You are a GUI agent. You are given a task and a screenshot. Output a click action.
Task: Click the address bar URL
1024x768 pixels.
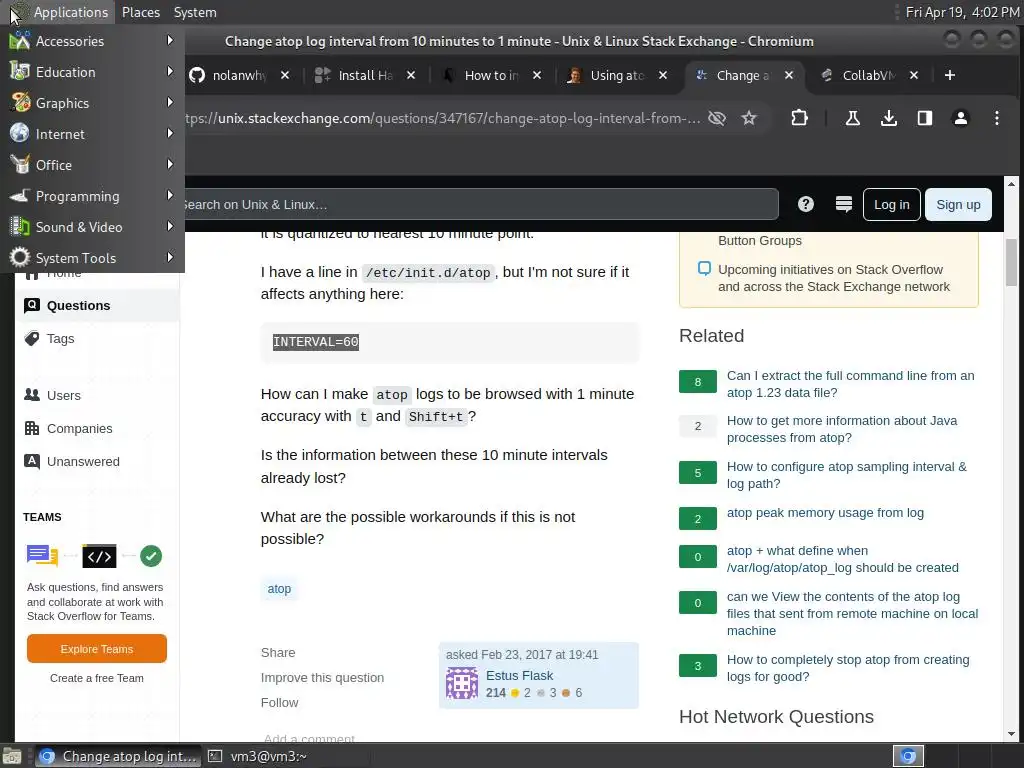tap(443, 118)
